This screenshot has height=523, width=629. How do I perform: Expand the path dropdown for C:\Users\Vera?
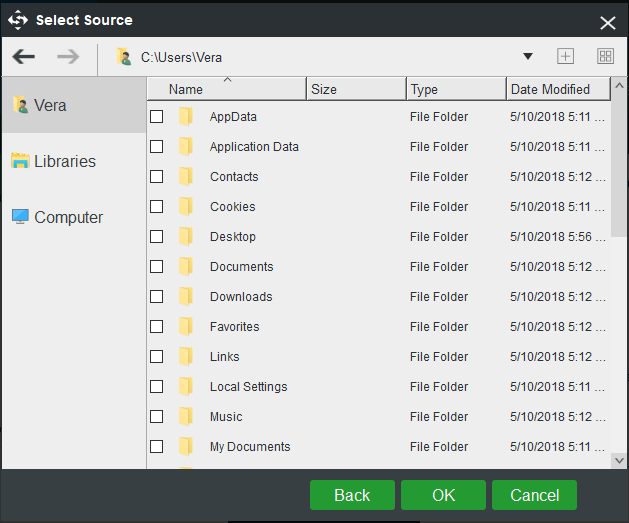click(x=528, y=57)
